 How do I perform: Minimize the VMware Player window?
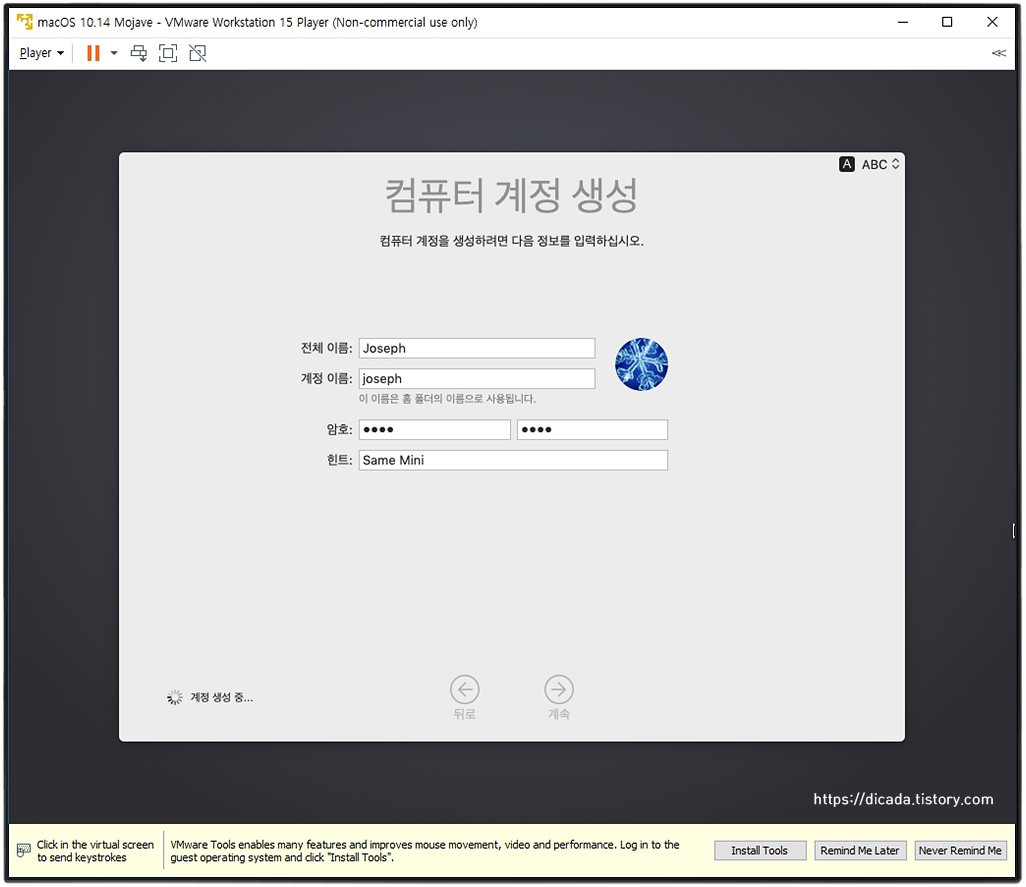coord(903,22)
